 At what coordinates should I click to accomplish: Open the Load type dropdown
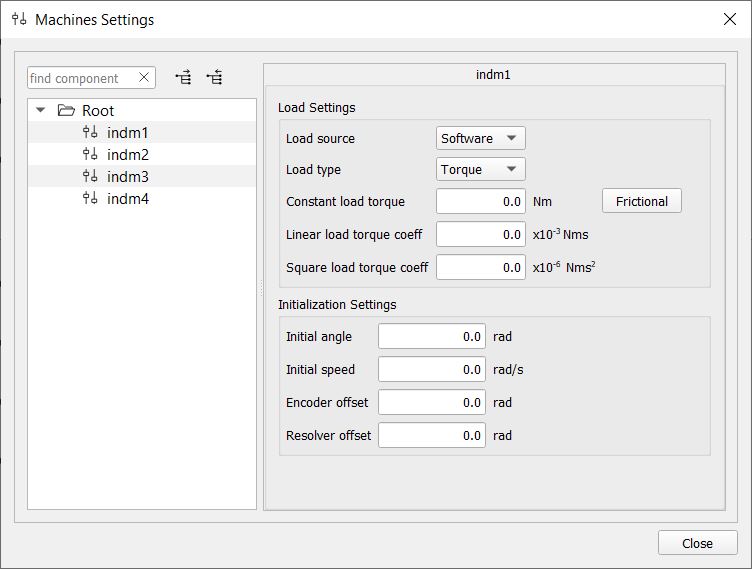point(480,169)
